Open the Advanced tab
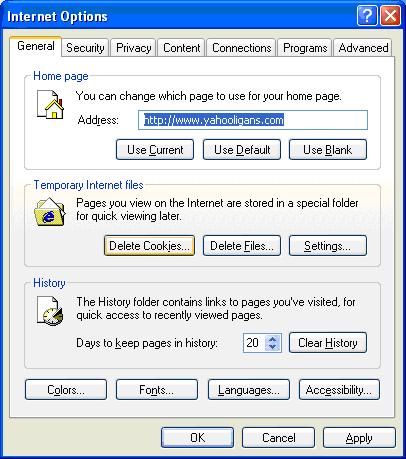Screen dimensions: 406x459 tap(363, 48)
